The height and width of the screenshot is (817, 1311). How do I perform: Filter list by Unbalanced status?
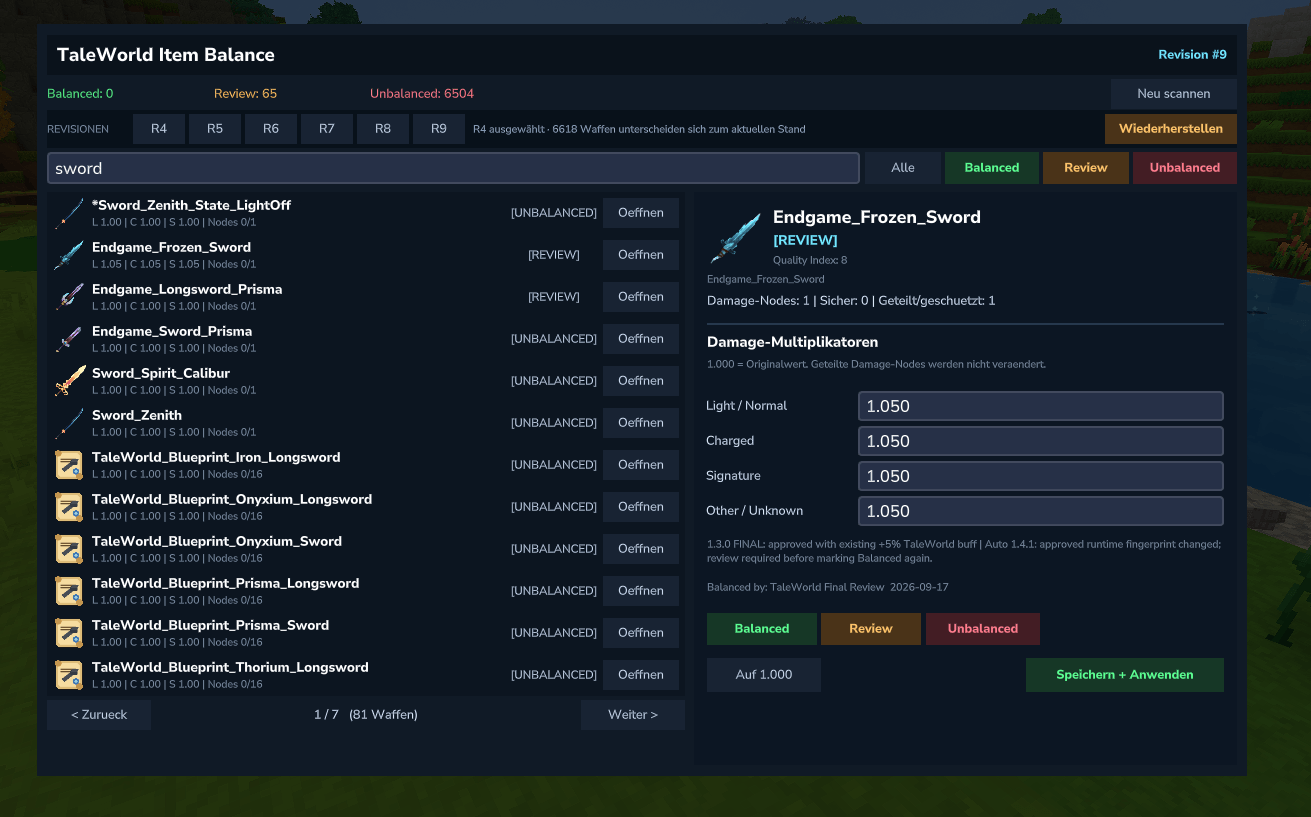[x=1185, y=168]
